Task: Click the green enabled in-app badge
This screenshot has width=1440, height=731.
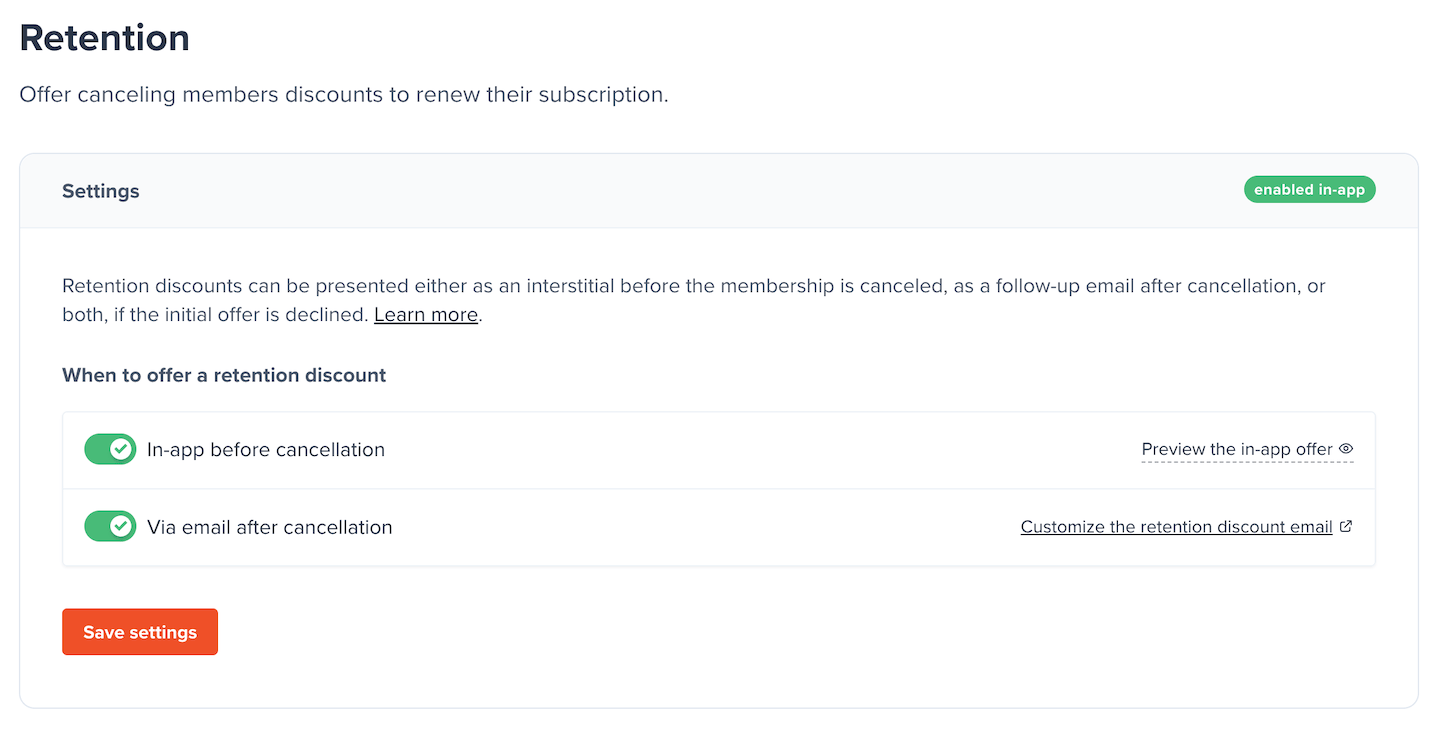Action: coord(1309,190)
